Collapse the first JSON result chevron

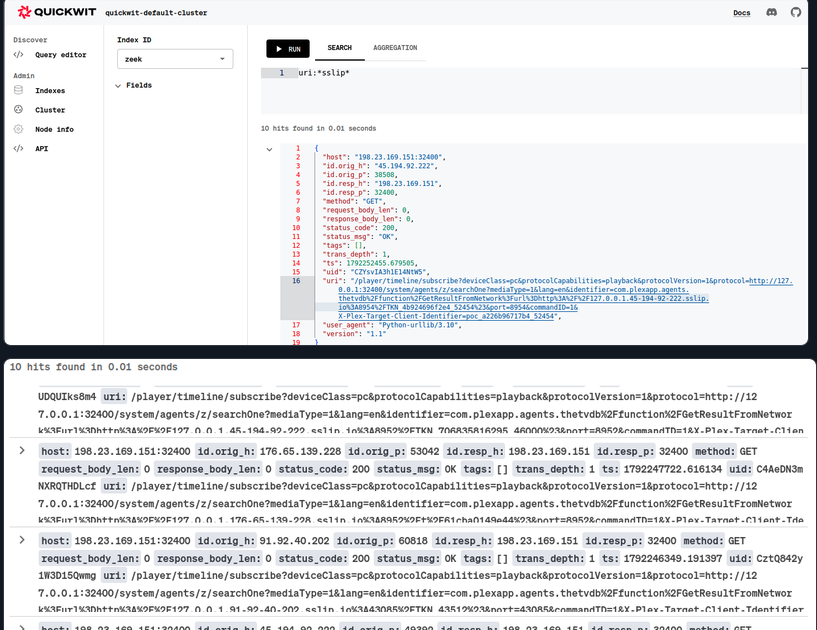click(x=269, y=149)
